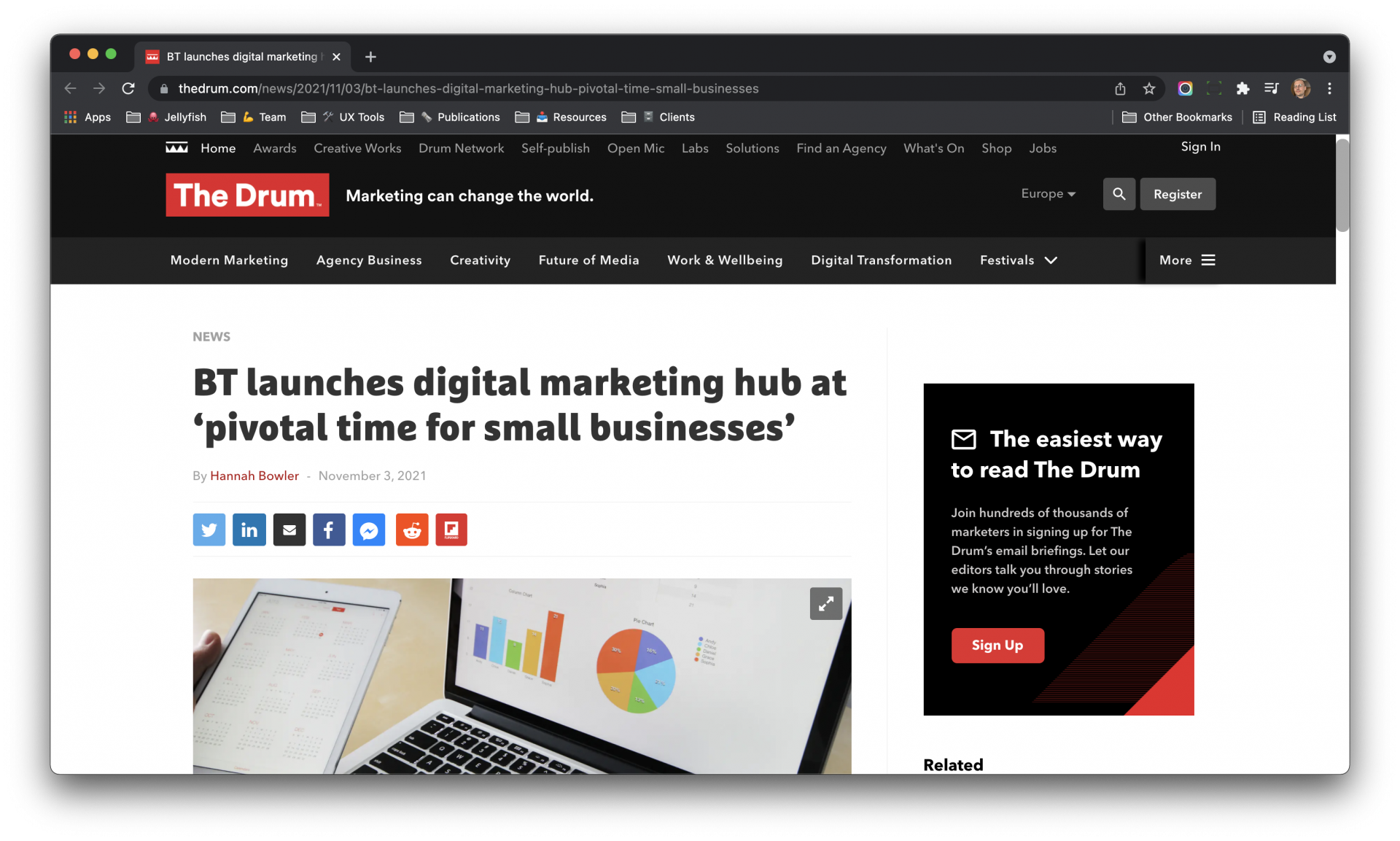Click the green screenshot extension icon
Viewport: 1400px width, 841px height.
1214,88
